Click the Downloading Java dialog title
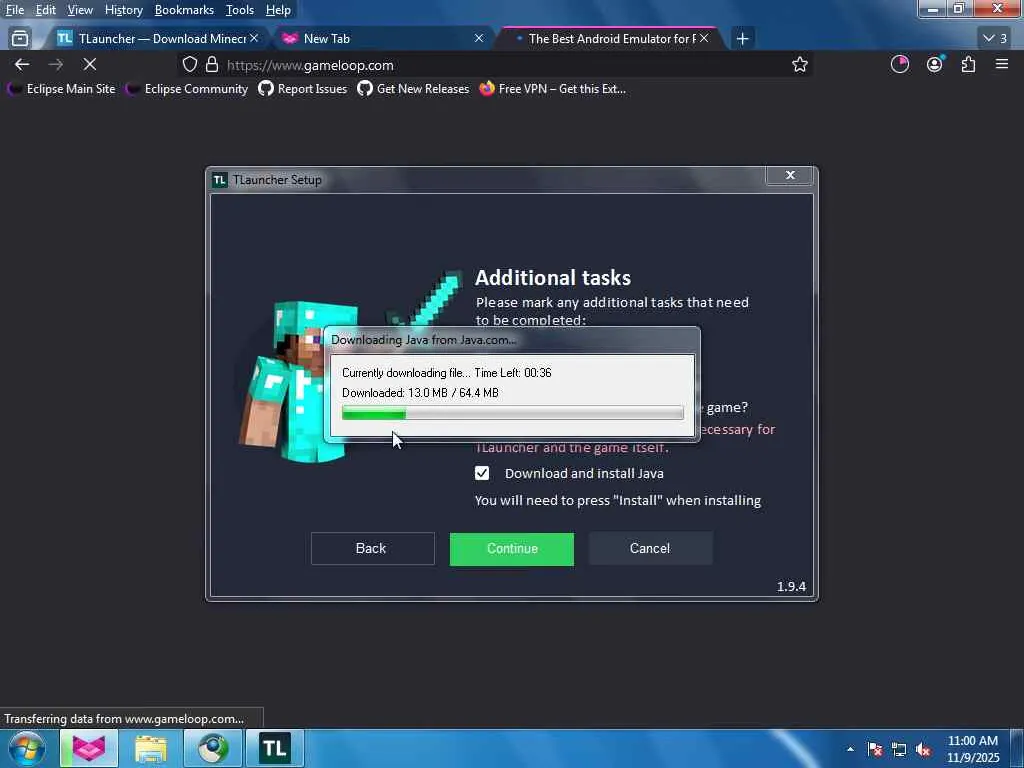The width and height of the screenshot is (1024, 768). pyautogui.click(x=423, y=340)
